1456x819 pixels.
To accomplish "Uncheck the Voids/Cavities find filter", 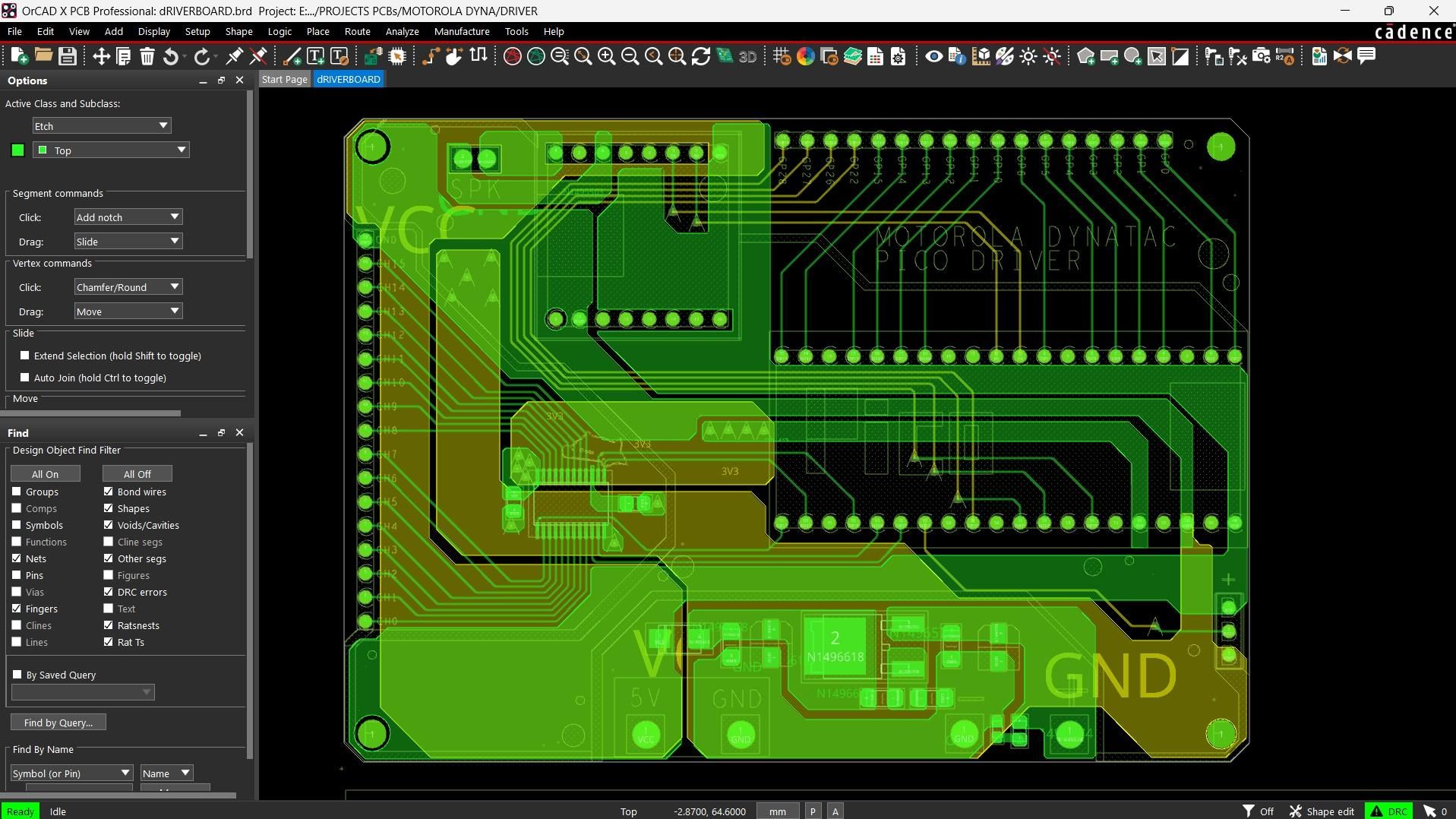I will (x=109, y=525).
